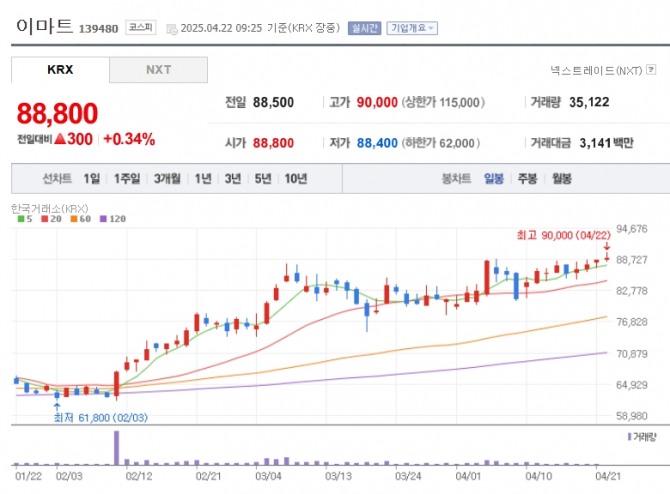
Task: Switch candle chart to 월봉 monthly
Action: (562, 179)
